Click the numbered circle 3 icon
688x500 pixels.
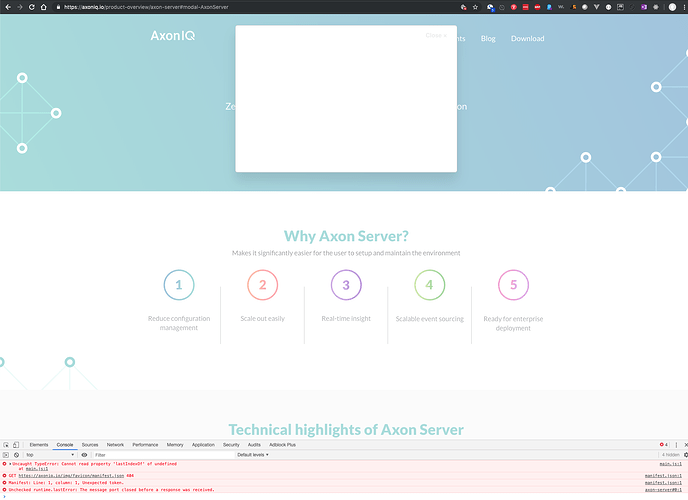tap(346, 285)
